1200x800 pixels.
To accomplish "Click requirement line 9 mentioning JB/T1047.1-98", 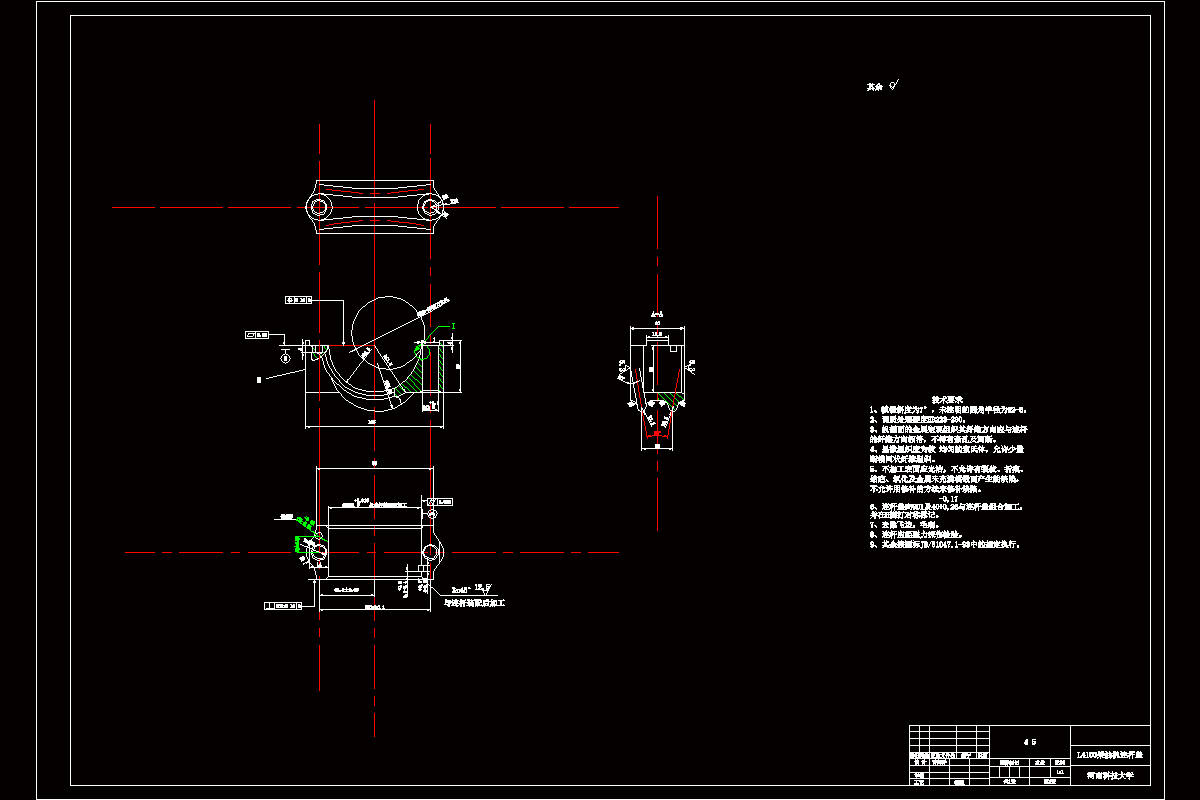I will coord(944,545).
